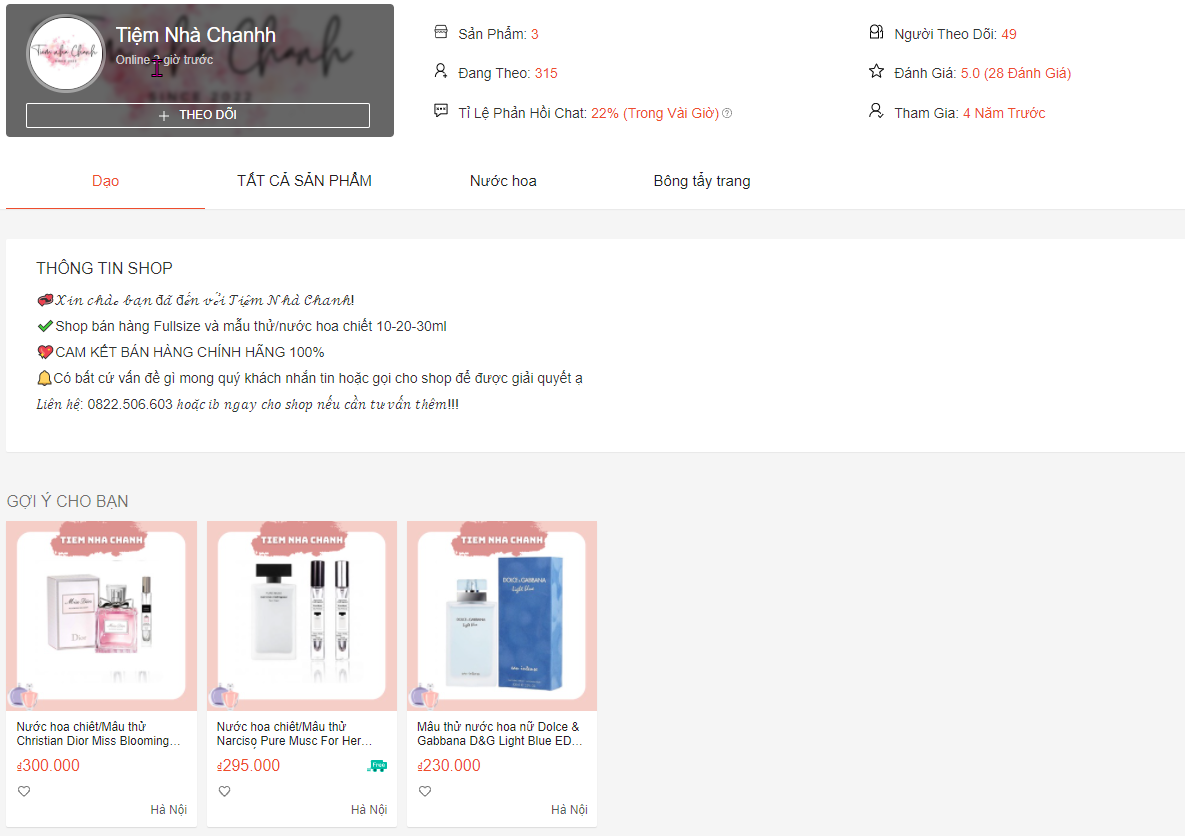Click the help icon beside chat response rate
Viewport: 1185px width, 836px height.
727,113
